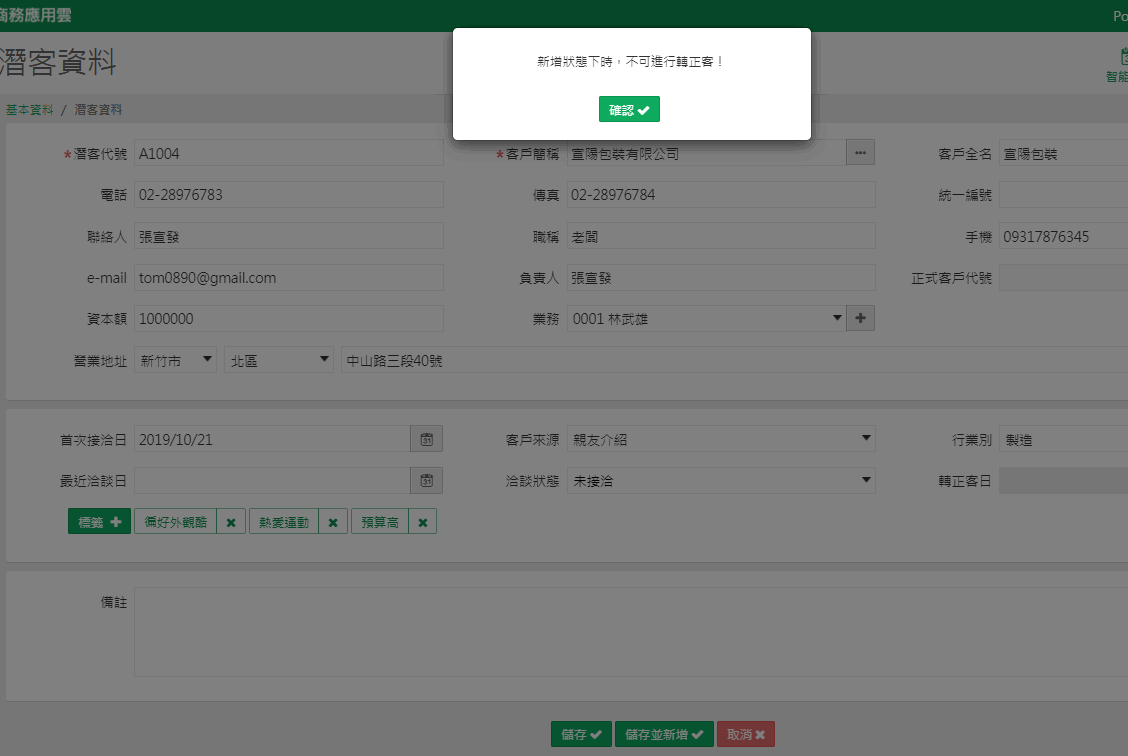Viewport: 1128px width, 756px height.
Task: Click into the 備註 notes textarea
Action: [631, 632]
